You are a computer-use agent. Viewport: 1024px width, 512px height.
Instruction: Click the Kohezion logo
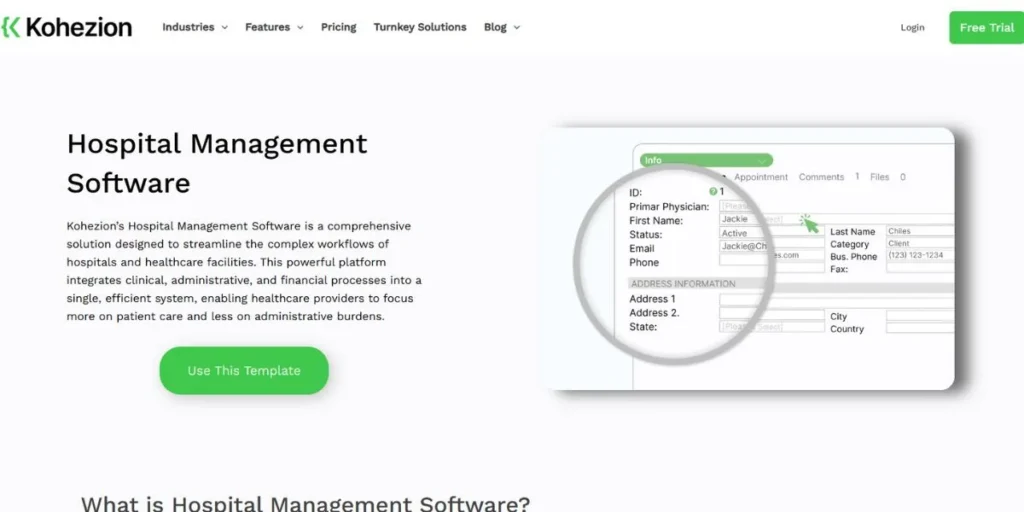point(66,27)
